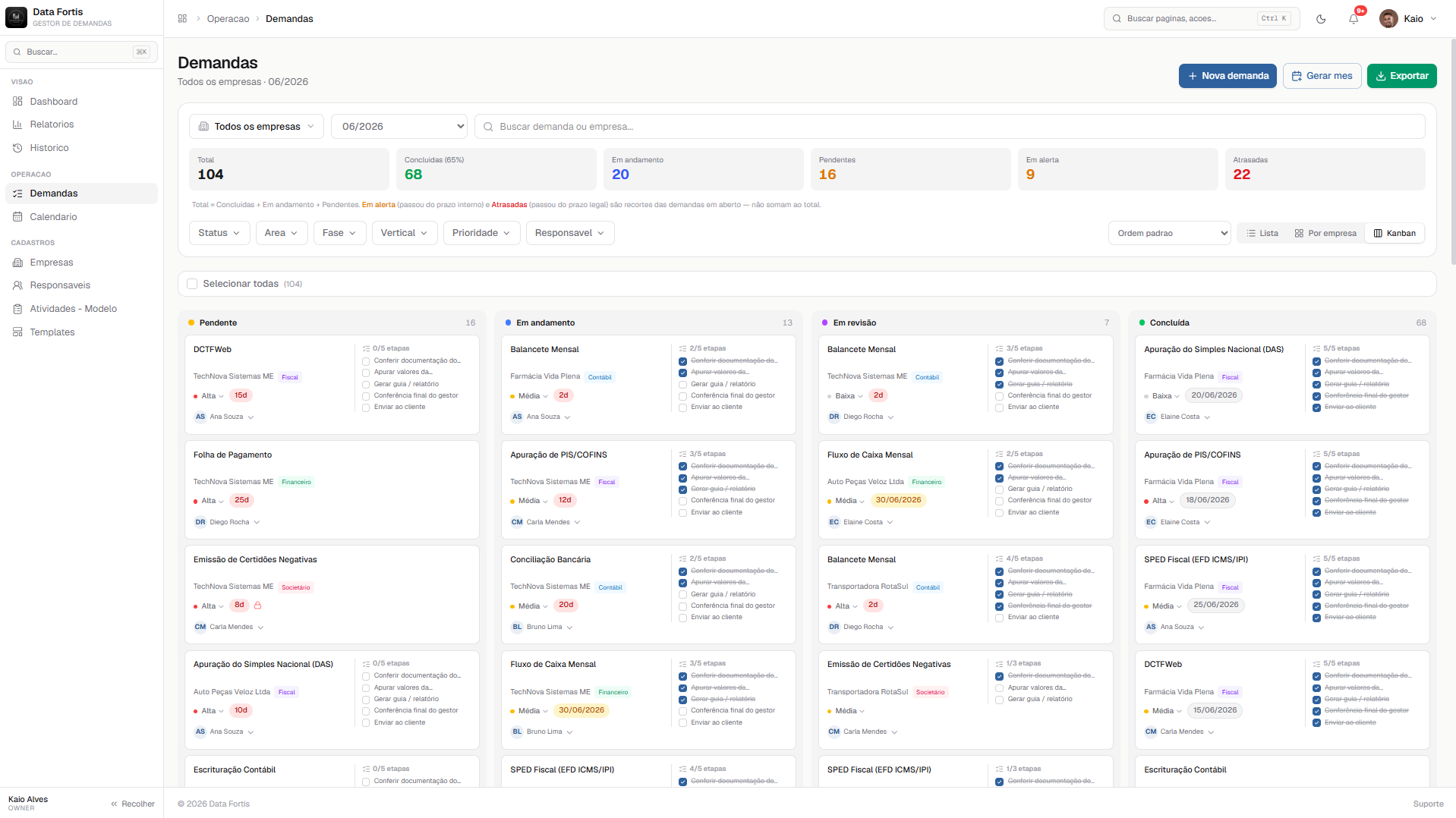Open the Status filter dropdown
The width and height of the screenshot is (1456, 818).
pos(219,233)
